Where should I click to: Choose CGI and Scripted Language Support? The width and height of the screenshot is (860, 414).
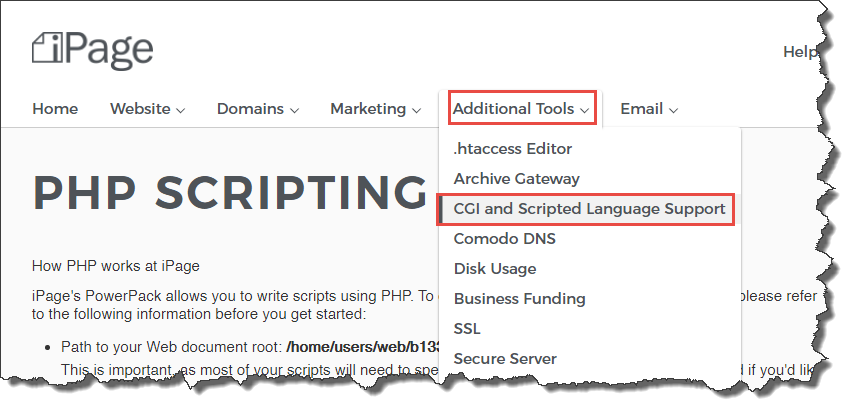(x=590, y=209)
